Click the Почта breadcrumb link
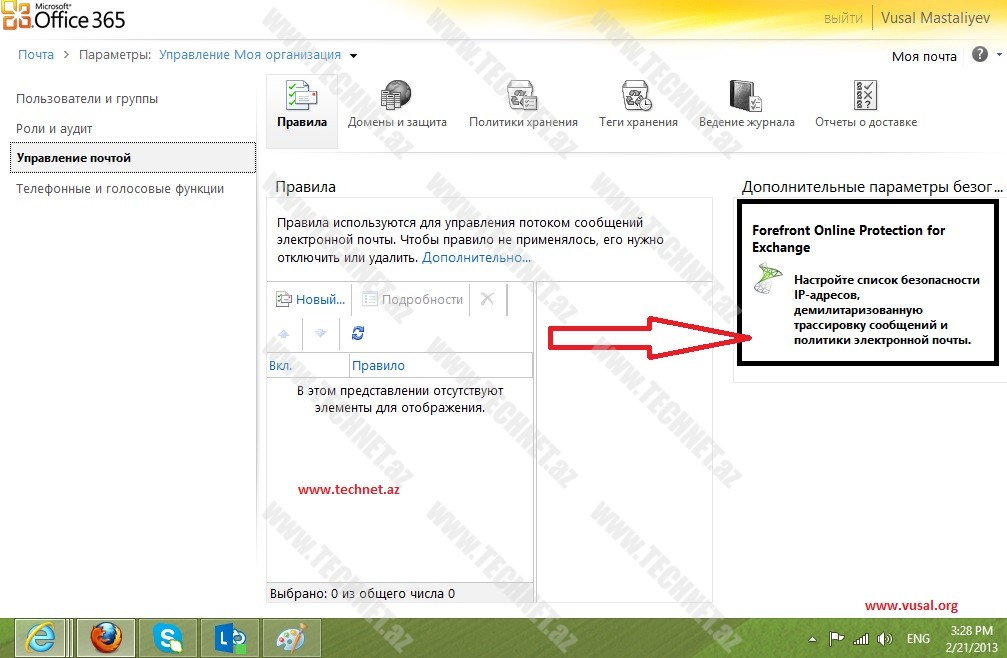The height and width of the screenshot is (658, 1007). tap(36, 55)
